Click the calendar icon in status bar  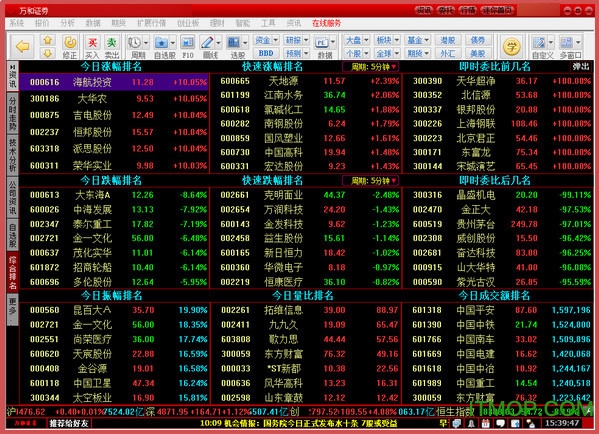[x=486, y=423]
